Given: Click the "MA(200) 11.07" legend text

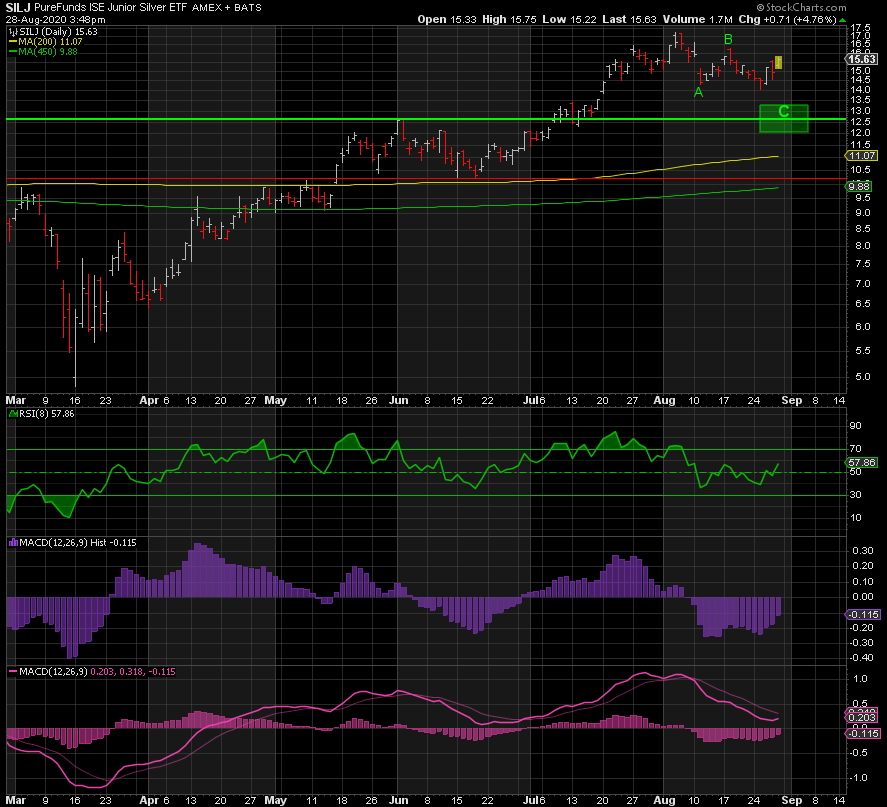Looking at the screenshot, I should point(50,42).
